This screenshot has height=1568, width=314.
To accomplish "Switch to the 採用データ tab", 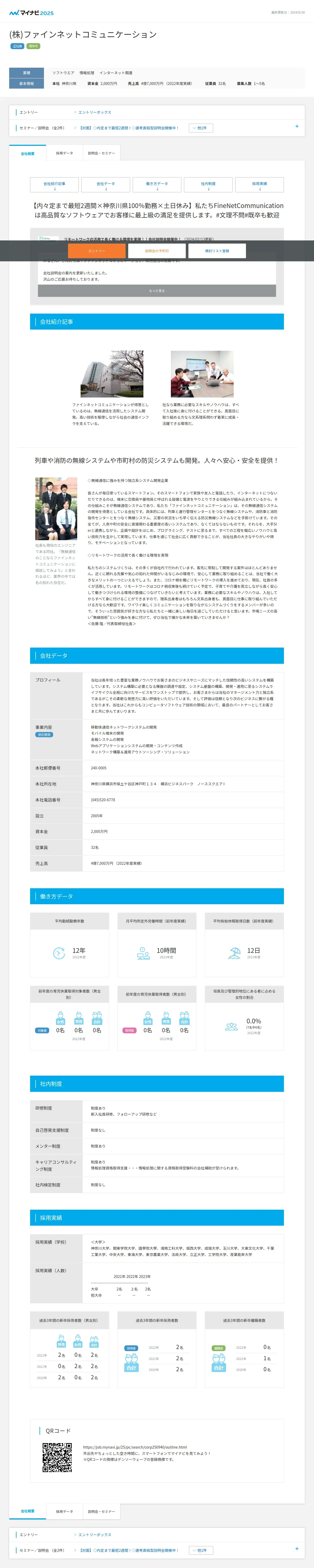I will 64,153.
